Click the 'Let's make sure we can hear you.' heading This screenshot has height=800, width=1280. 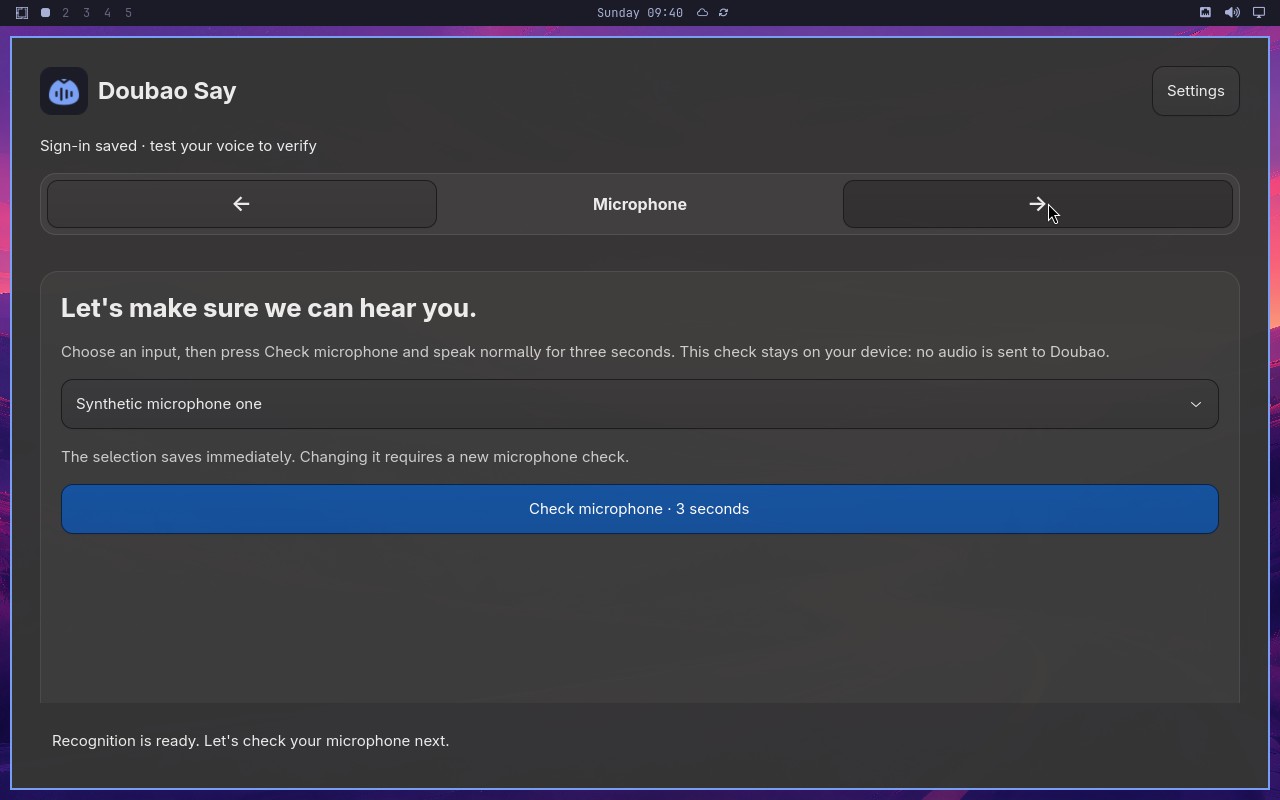[268, 308]
